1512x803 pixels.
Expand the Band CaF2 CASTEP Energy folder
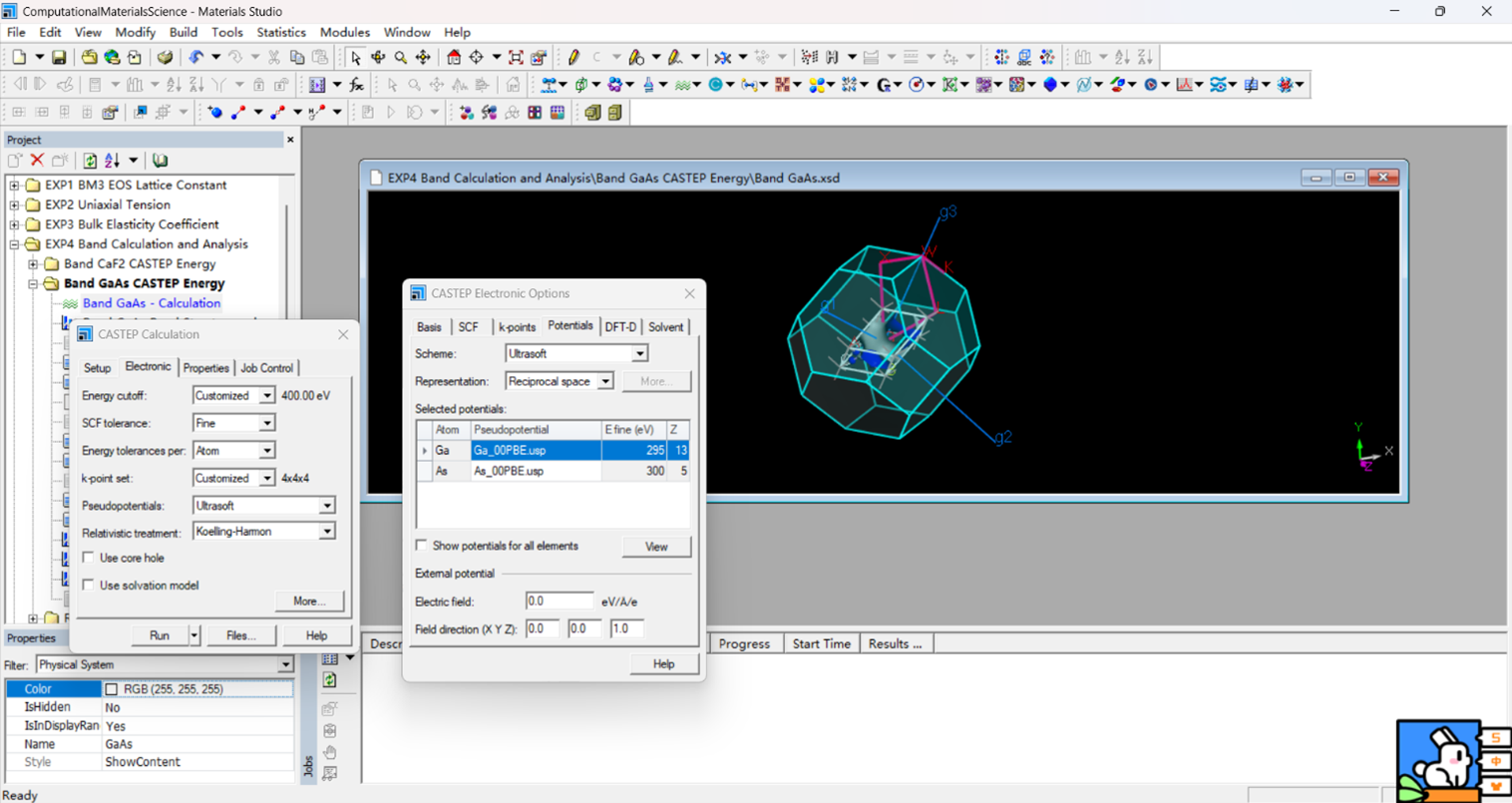point(33,264)
